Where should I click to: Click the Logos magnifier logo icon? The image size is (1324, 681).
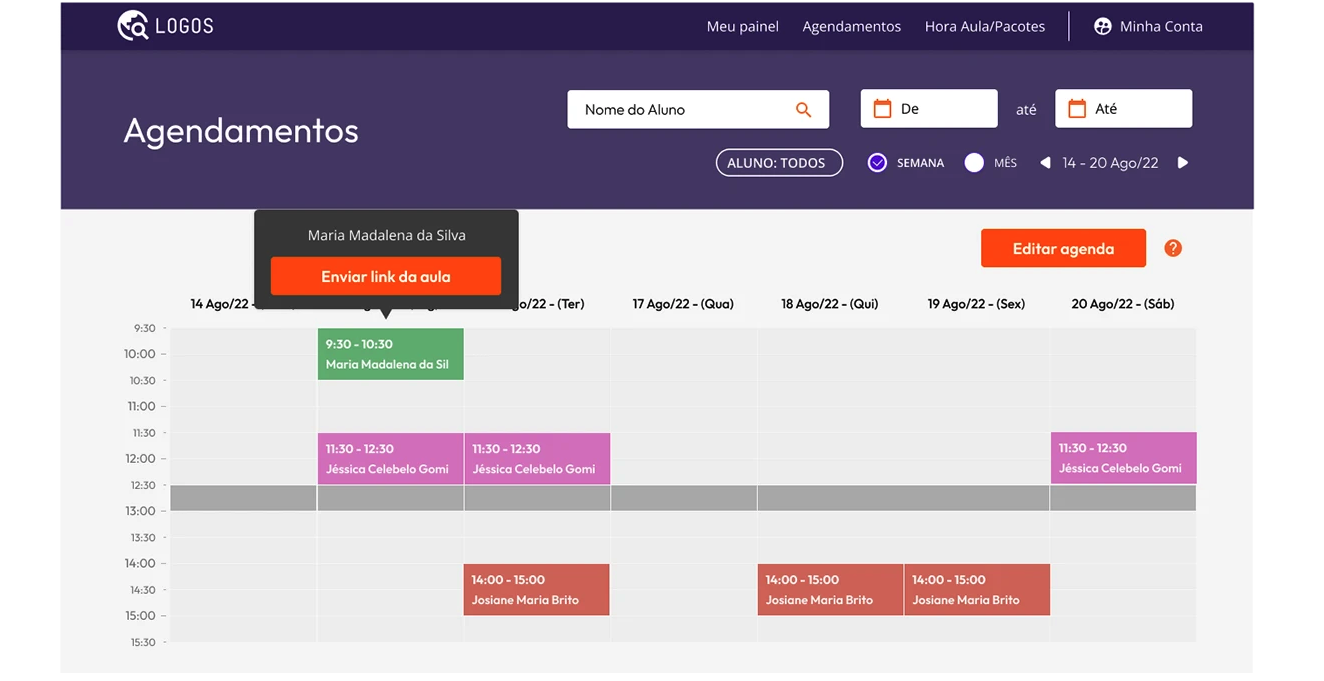132,26
